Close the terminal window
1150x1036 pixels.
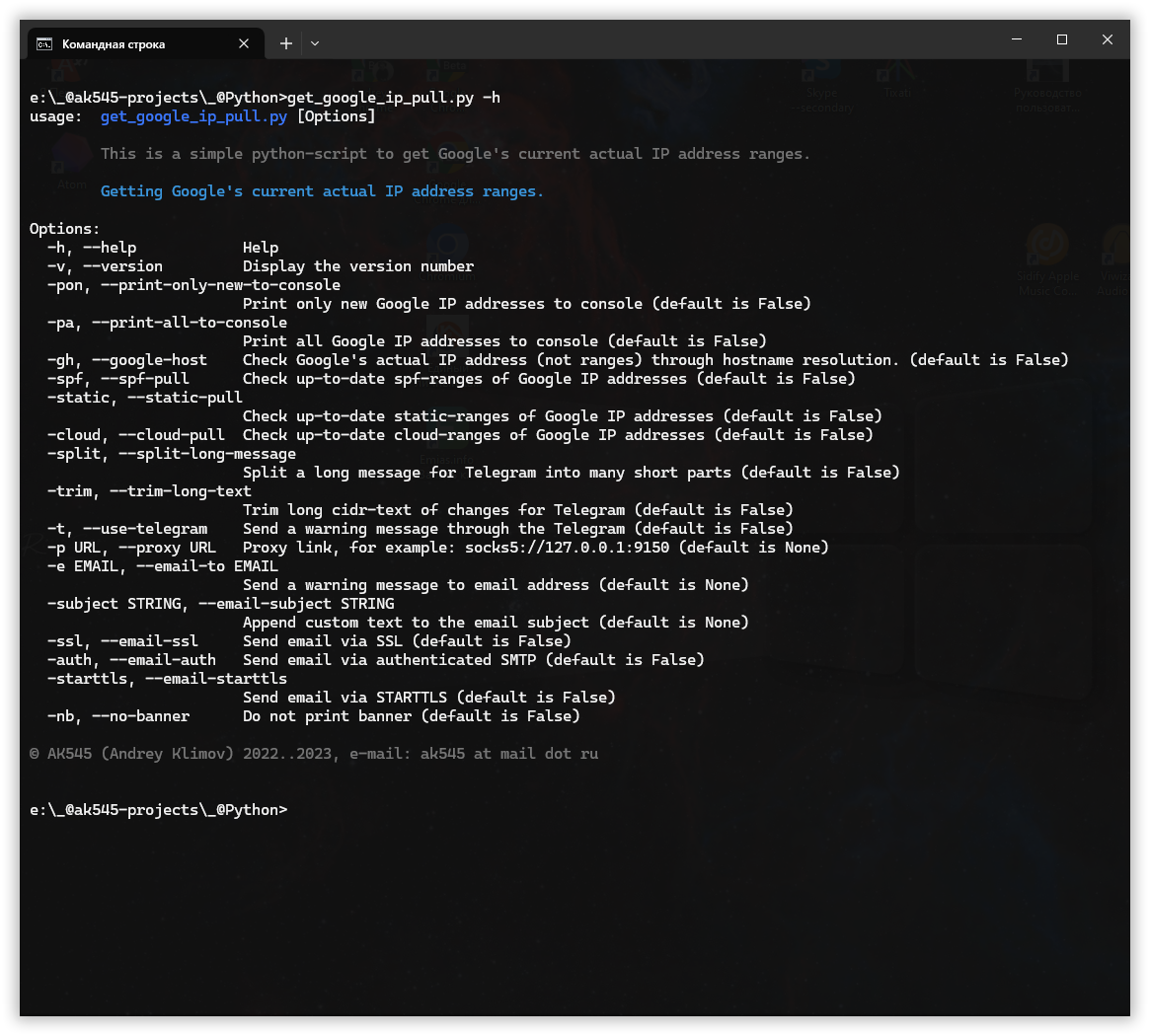pyautogui.click(x=1108, y=39)
